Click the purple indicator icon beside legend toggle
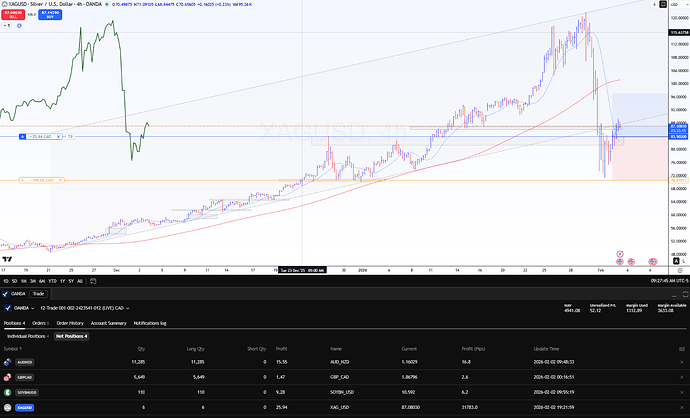The height and width of the screenshot is (418, 690). point(19,26)
